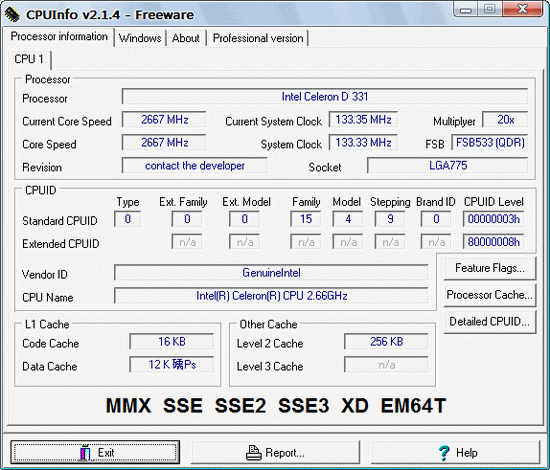
Task: Click the XD feature label
Action: click(x=355, y=405)
